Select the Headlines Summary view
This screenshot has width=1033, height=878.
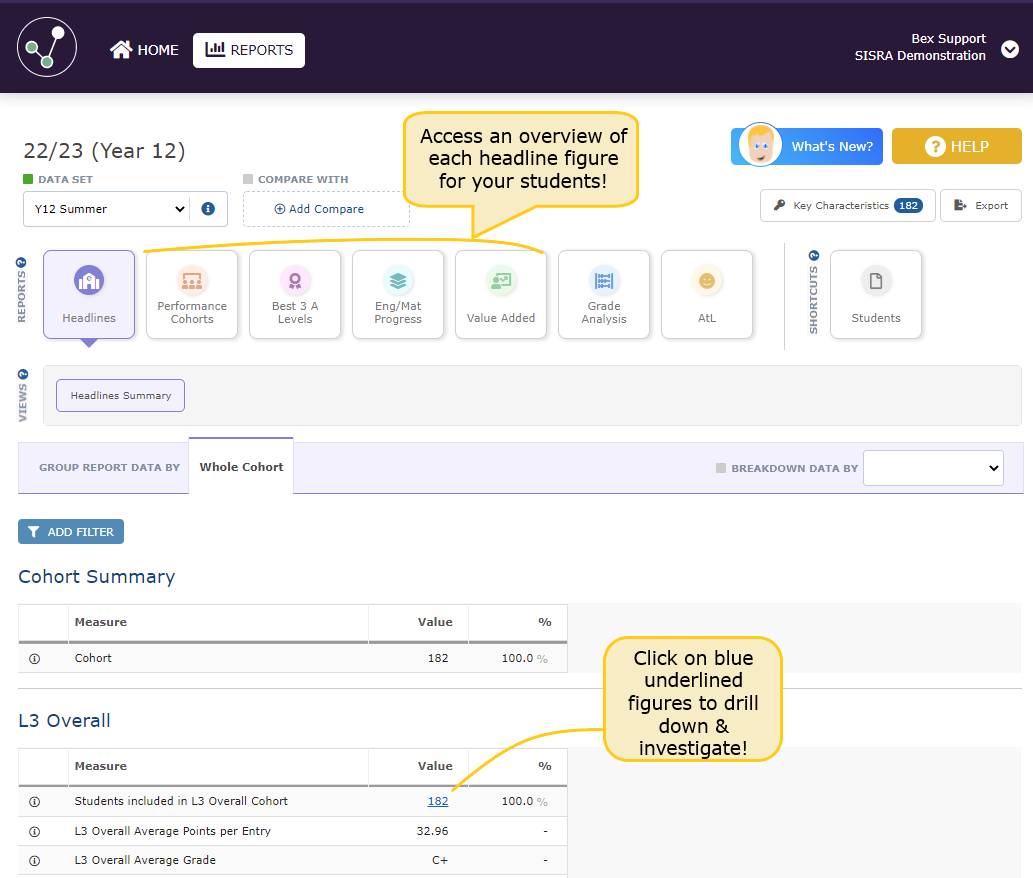point(121,396)
